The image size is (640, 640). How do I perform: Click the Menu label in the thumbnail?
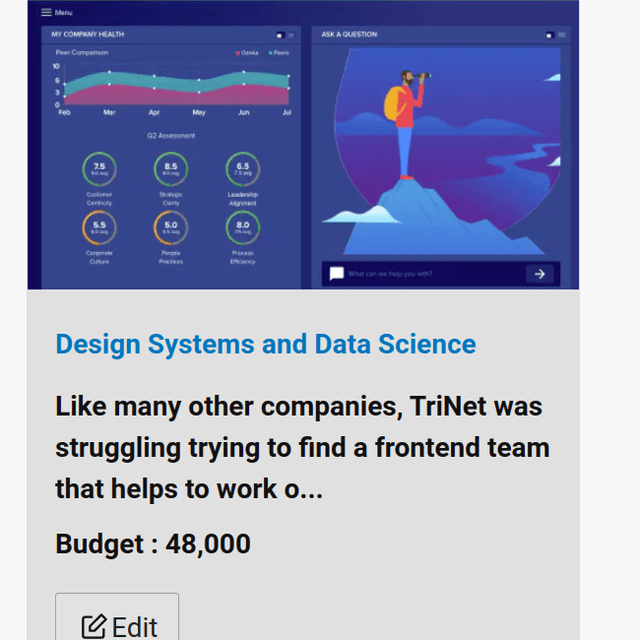[x=63, y=13]
